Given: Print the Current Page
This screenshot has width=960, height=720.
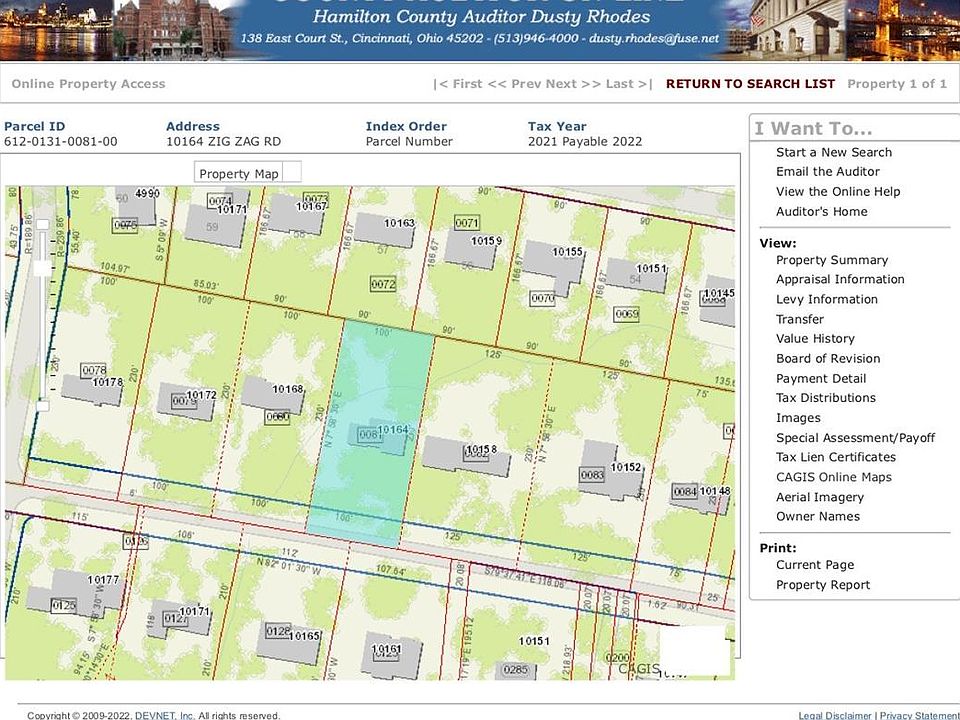Looking at the screenshot, I should pos(814,565).
